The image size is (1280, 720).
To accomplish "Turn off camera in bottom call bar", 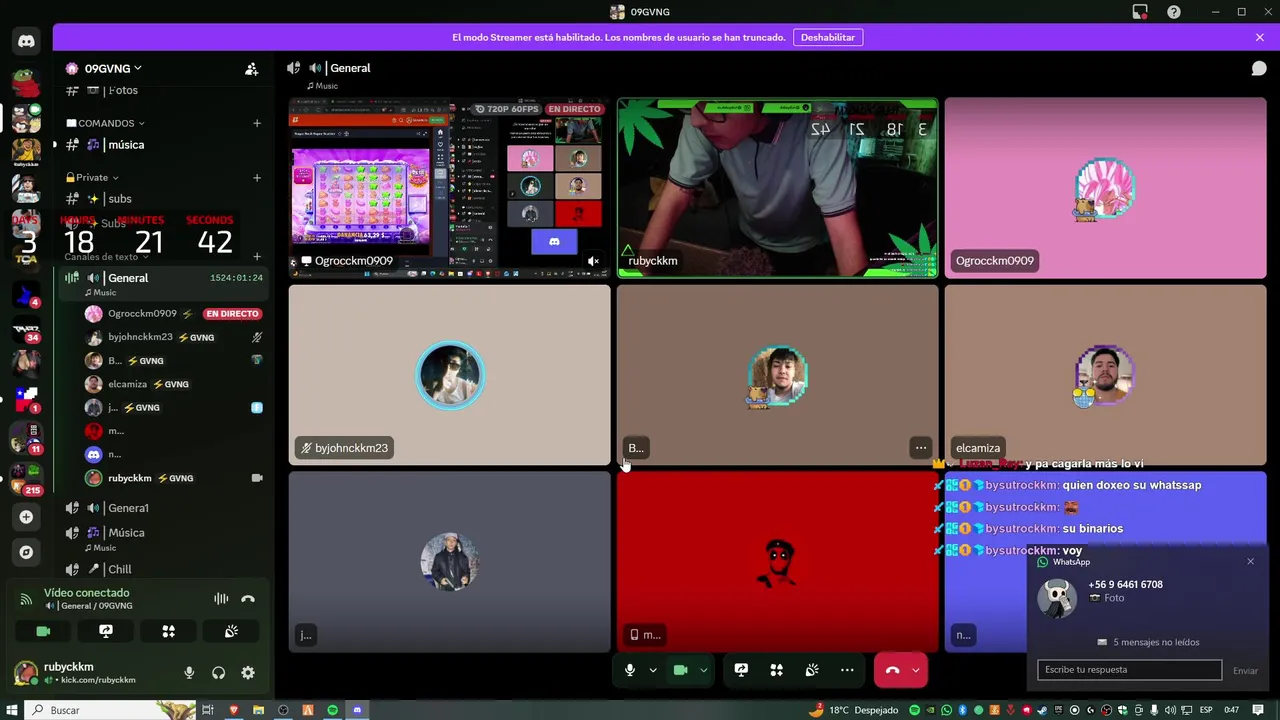I will [681, 670].
